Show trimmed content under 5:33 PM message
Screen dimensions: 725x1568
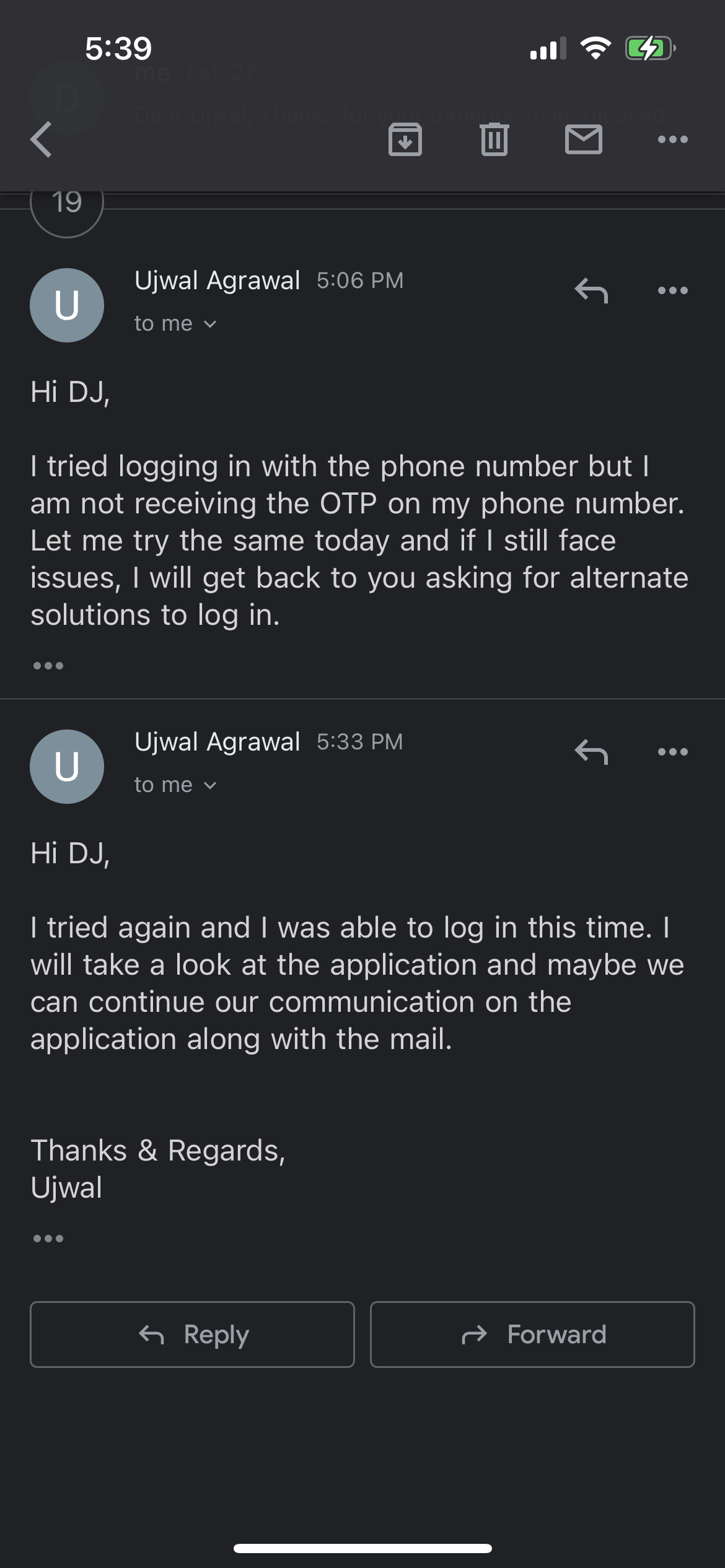tap(48, 1239)
